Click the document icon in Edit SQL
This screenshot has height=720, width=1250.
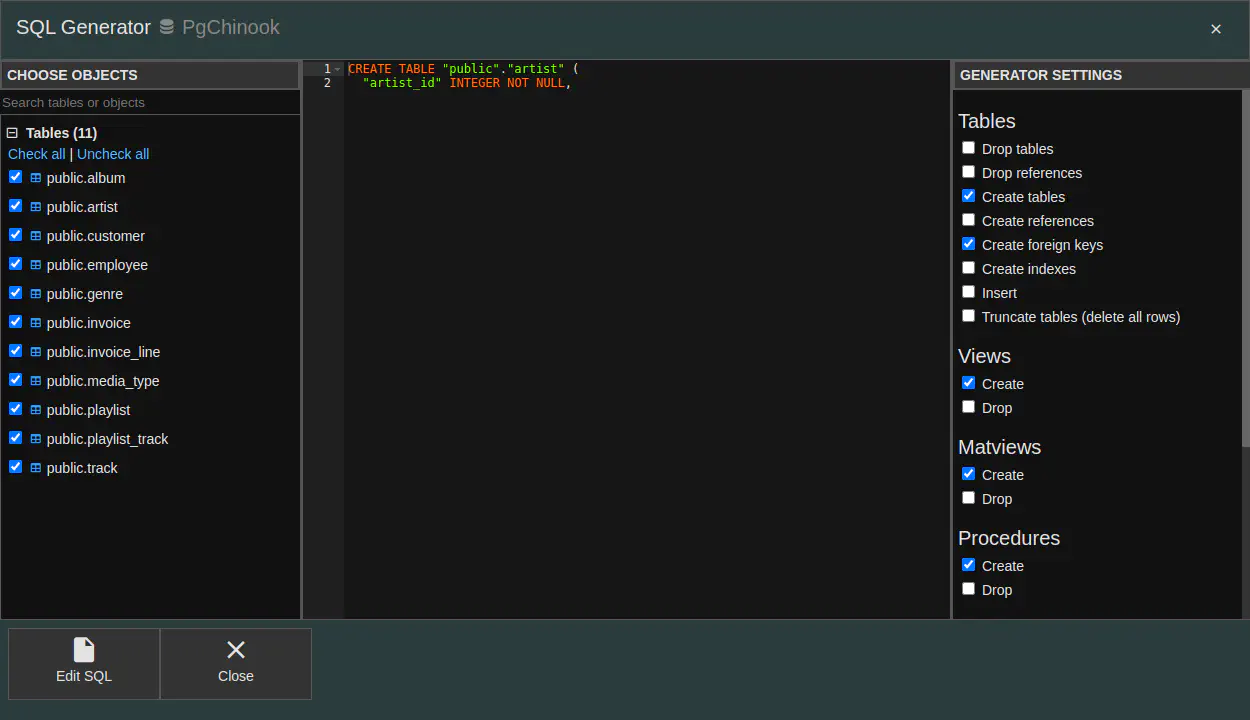(84, 650)
